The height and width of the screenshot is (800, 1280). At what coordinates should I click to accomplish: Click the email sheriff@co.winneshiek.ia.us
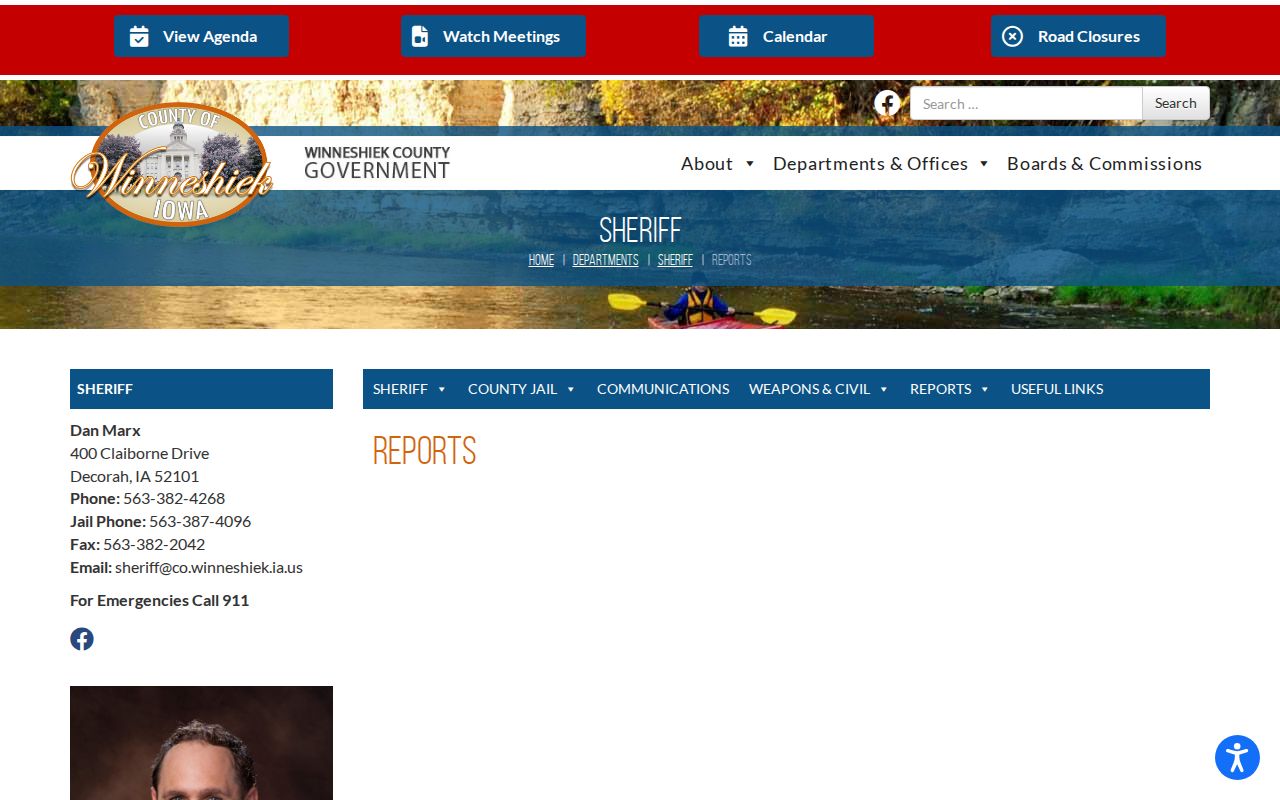pos(209,567)
